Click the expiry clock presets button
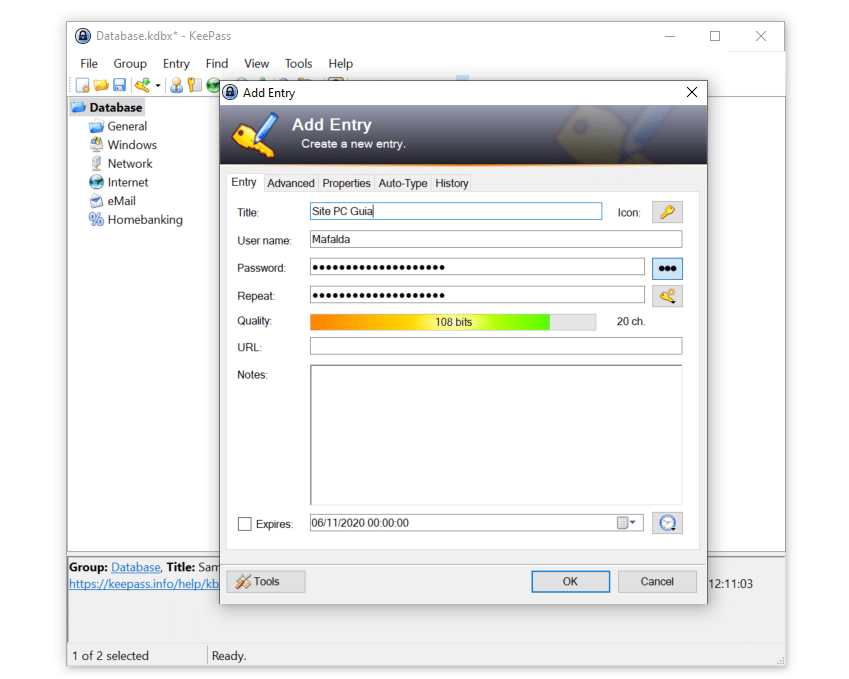Viewport: 849px width, 679px height. [x=667, y=523]
